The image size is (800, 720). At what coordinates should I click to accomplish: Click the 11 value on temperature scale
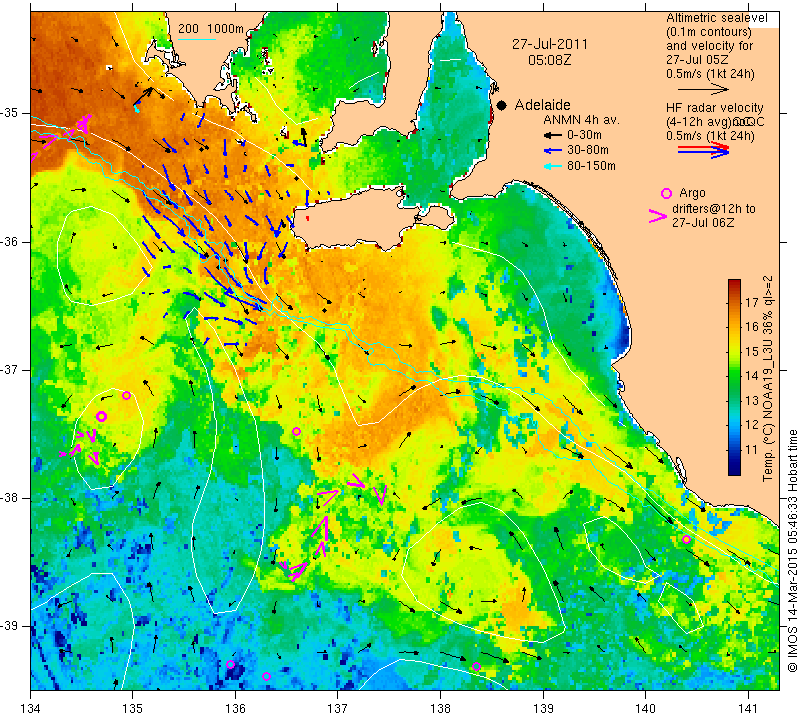tap(752, 450)
